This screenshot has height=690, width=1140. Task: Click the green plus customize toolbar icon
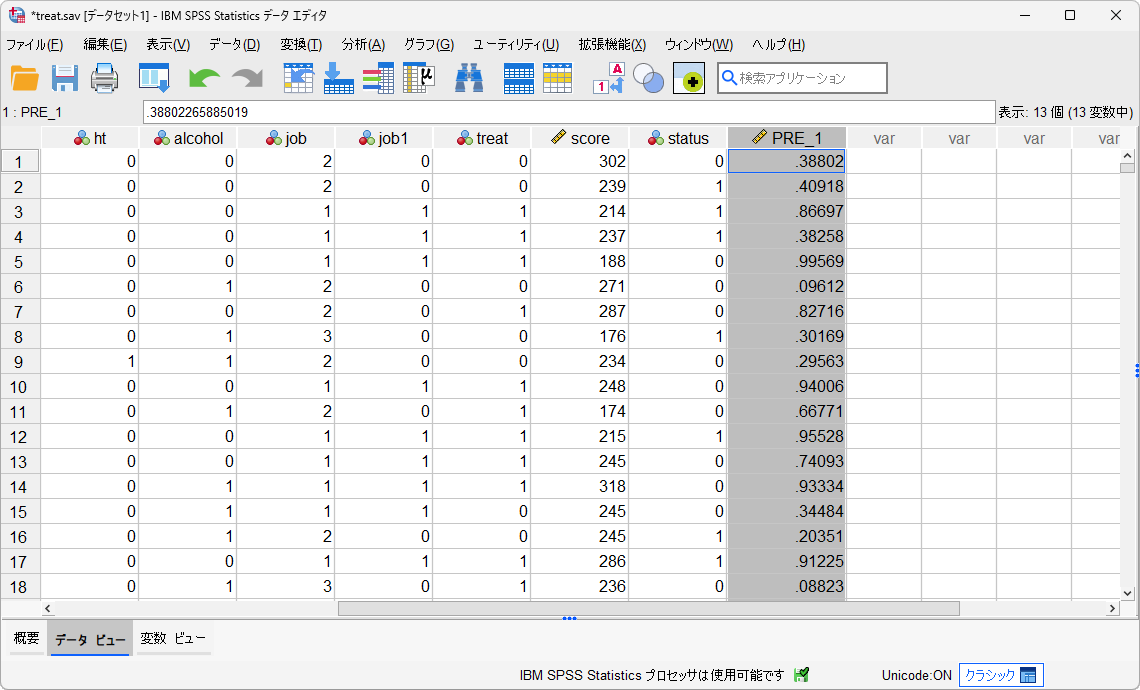689,78
